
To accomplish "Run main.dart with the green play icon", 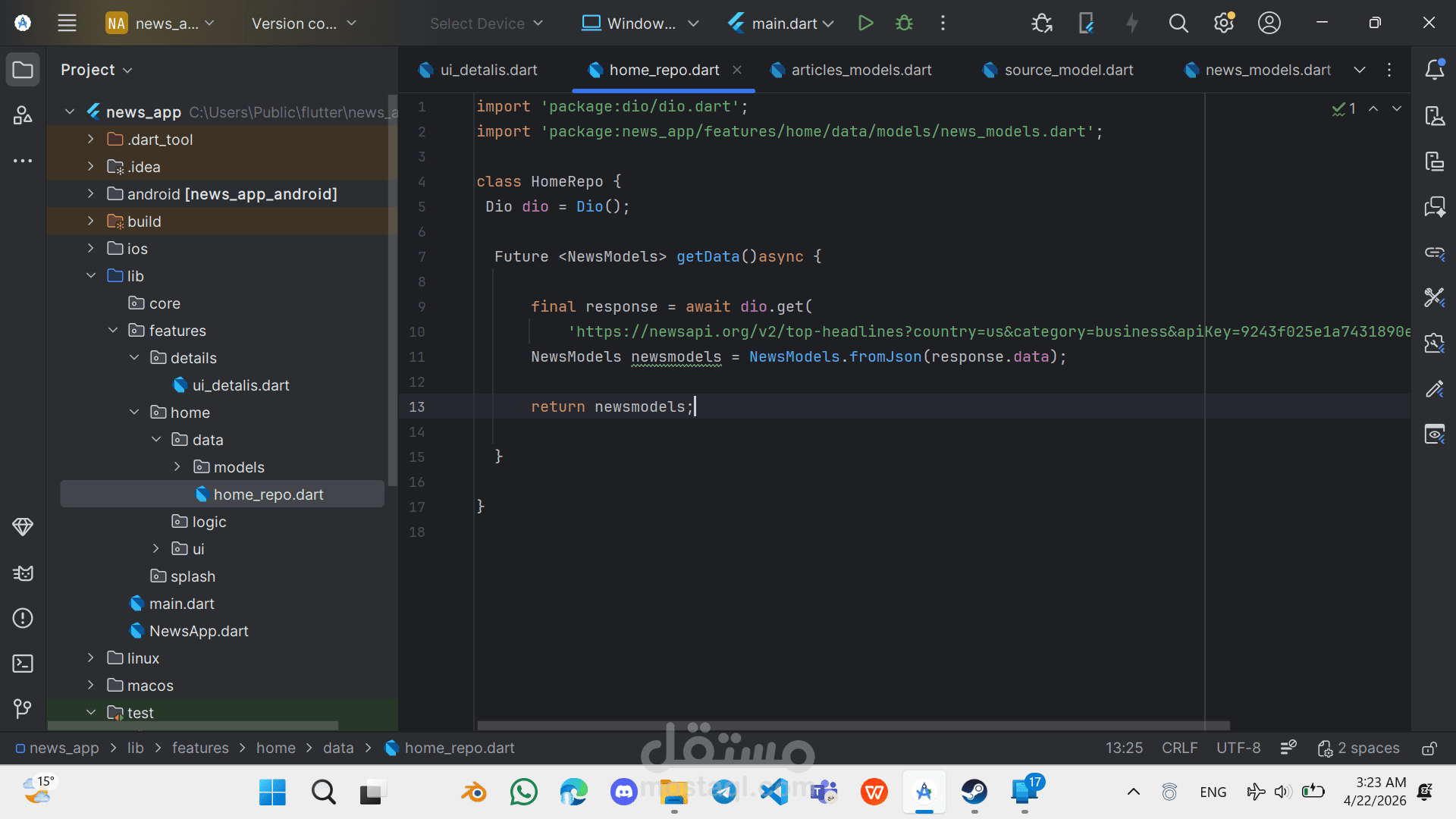I will pos(865,23).
